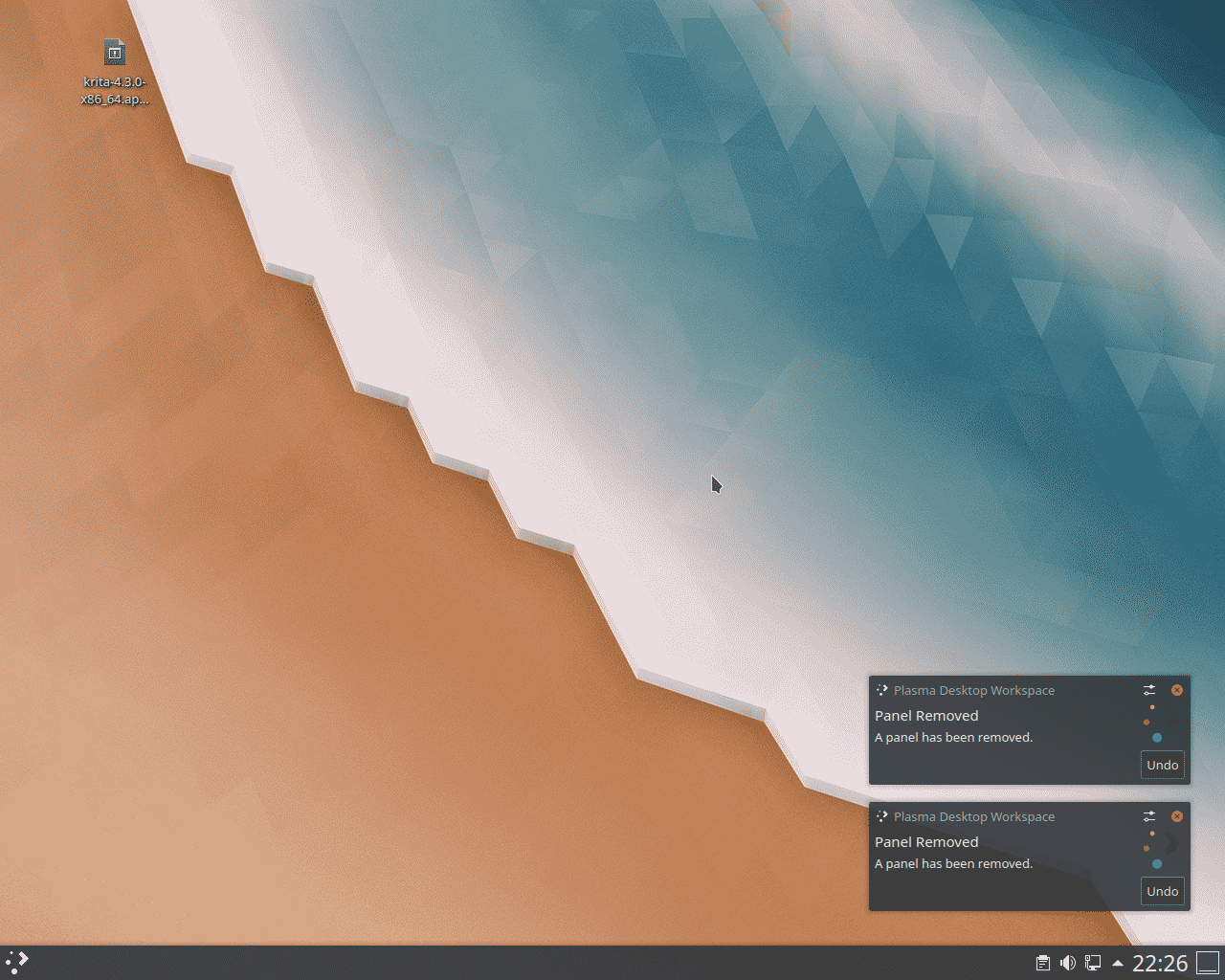Screen dimensions: 1225x980
Task: Click the Show Desktop button in the panel
Action: point(1208,963)
